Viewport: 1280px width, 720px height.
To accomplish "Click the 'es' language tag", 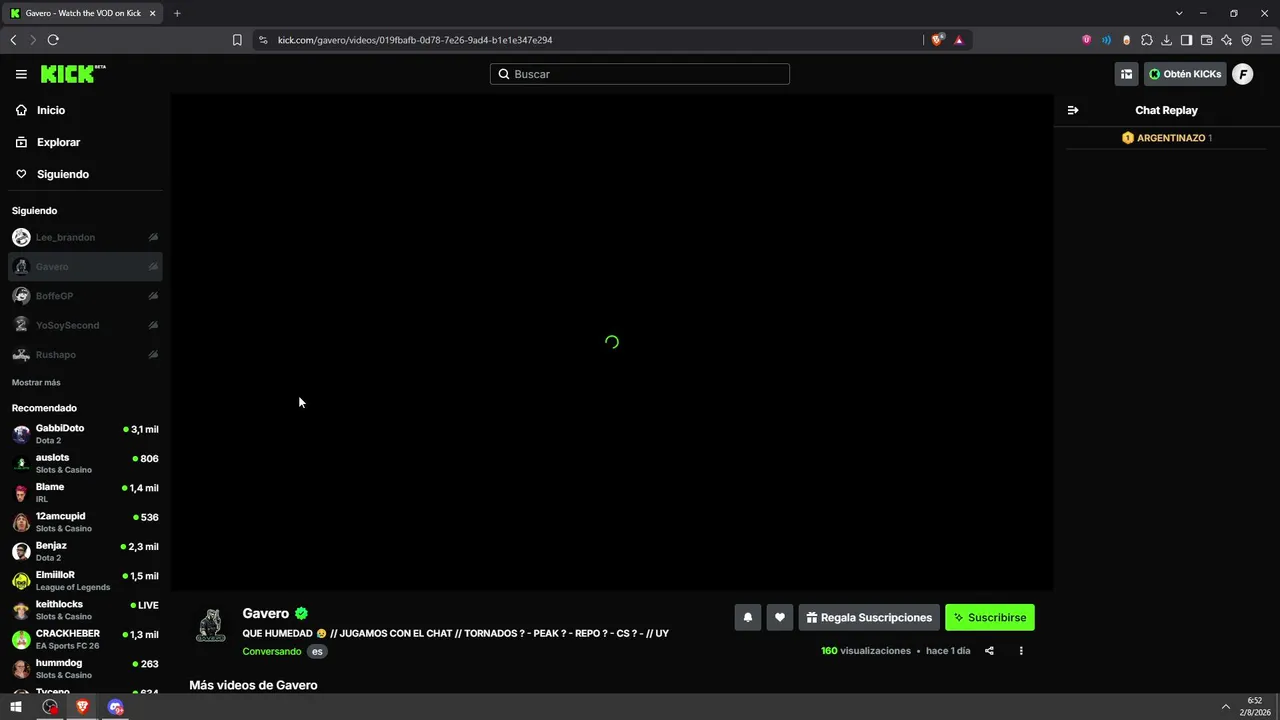I will point(317,651).
